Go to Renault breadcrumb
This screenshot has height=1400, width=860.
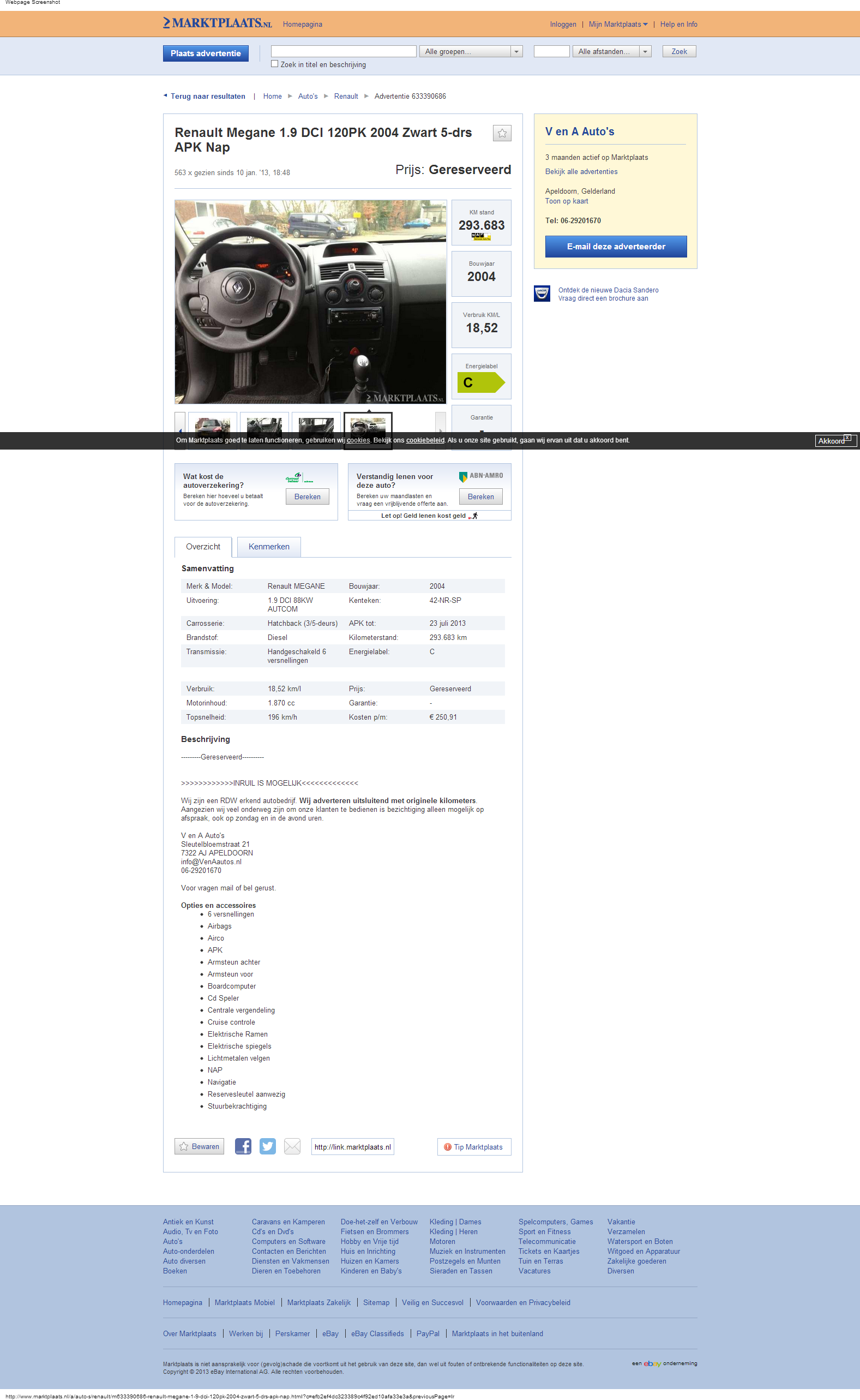pyautogui.click(x=346, y=96)
